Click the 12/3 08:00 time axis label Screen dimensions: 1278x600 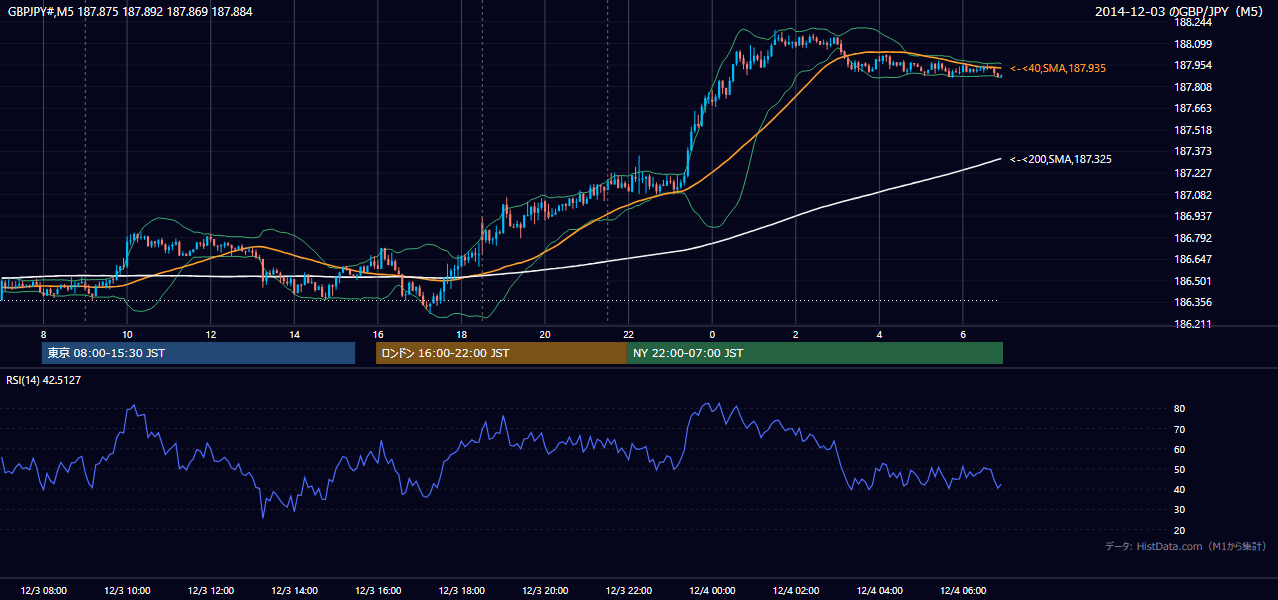click(43, 590)
